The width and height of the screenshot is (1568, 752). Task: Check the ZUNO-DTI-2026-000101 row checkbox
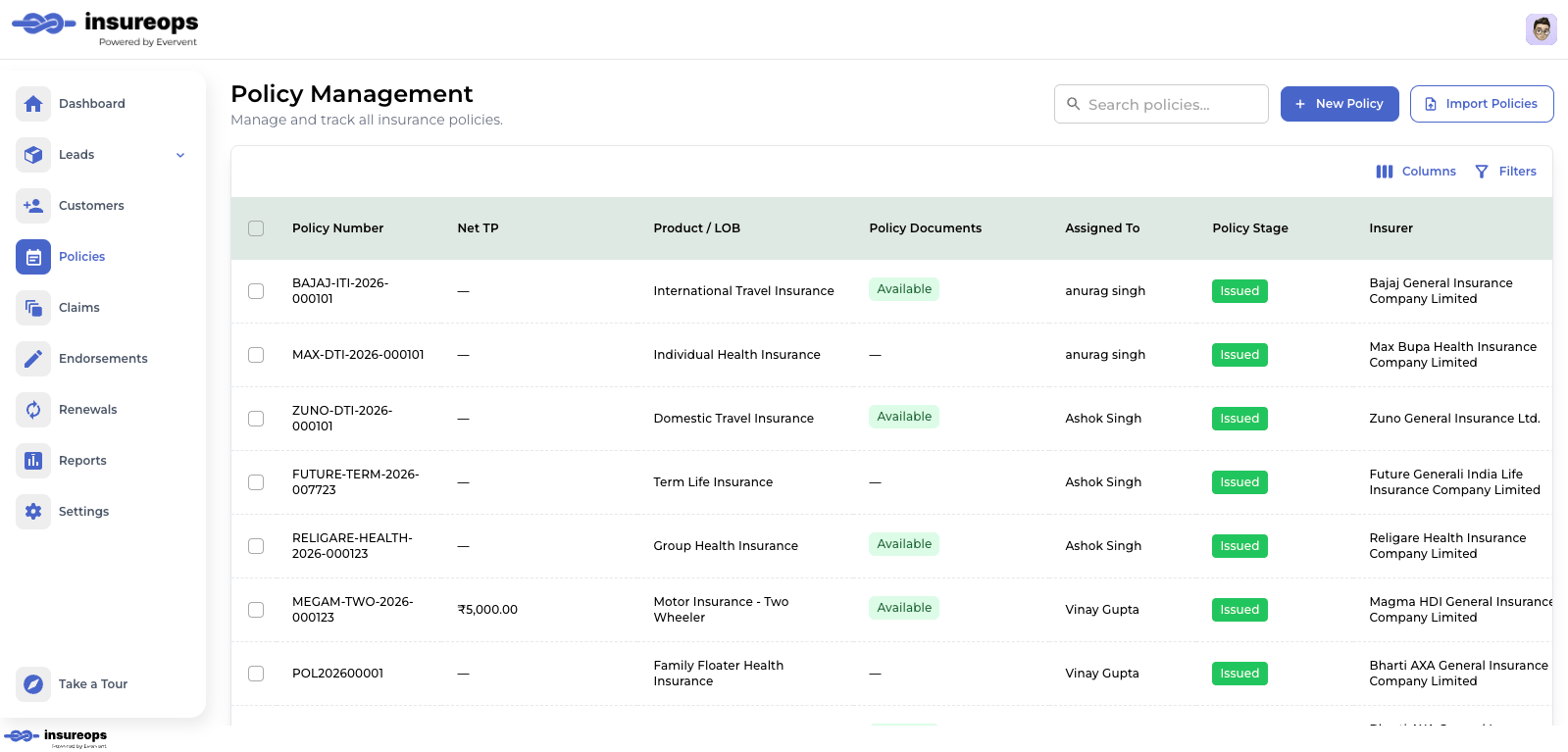pyautogui.click(x=256, y=419)
